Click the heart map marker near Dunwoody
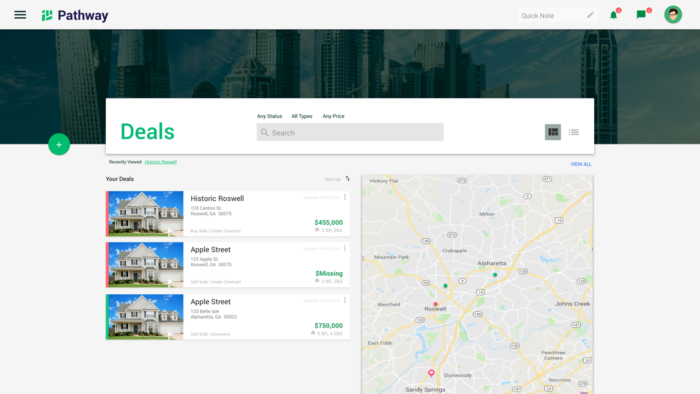700x394 pixels. (431, 373)
